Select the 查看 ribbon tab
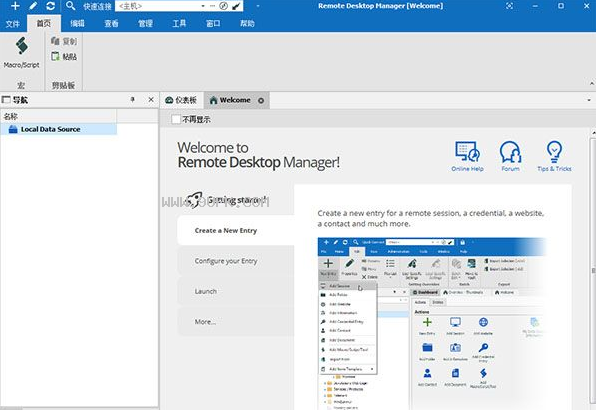The height and width of the screenshot is (410, 596). point(111,24)
